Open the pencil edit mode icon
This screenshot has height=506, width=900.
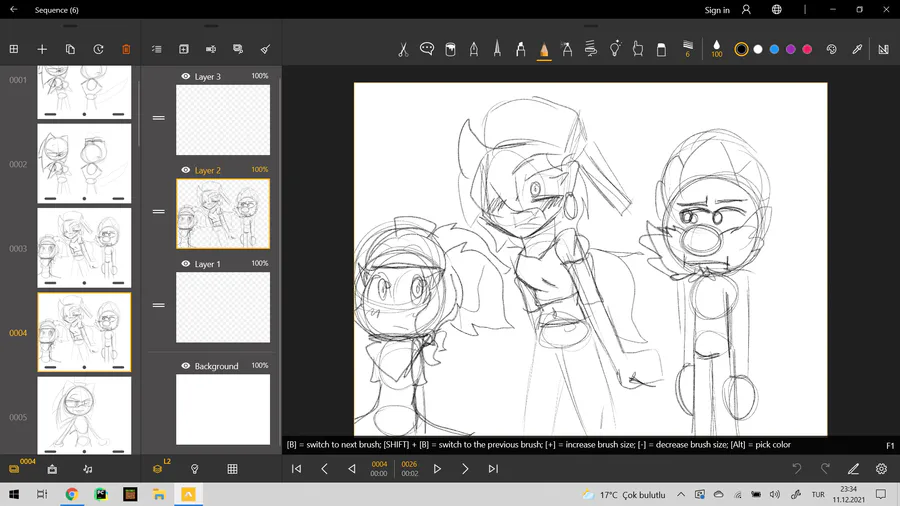854,469
